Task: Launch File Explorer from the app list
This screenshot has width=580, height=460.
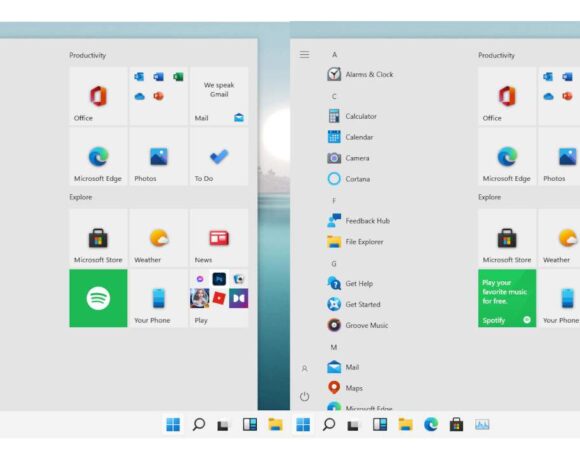Action: point(355,242)
